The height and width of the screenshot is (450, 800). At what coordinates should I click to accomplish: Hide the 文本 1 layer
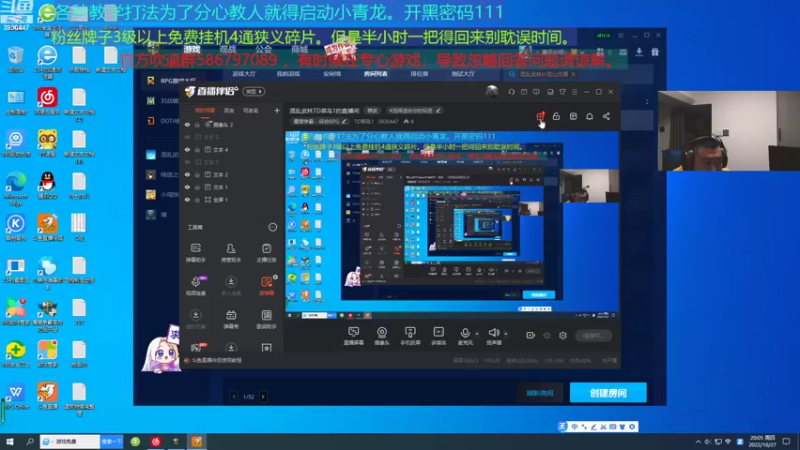(x=187, y=187)
